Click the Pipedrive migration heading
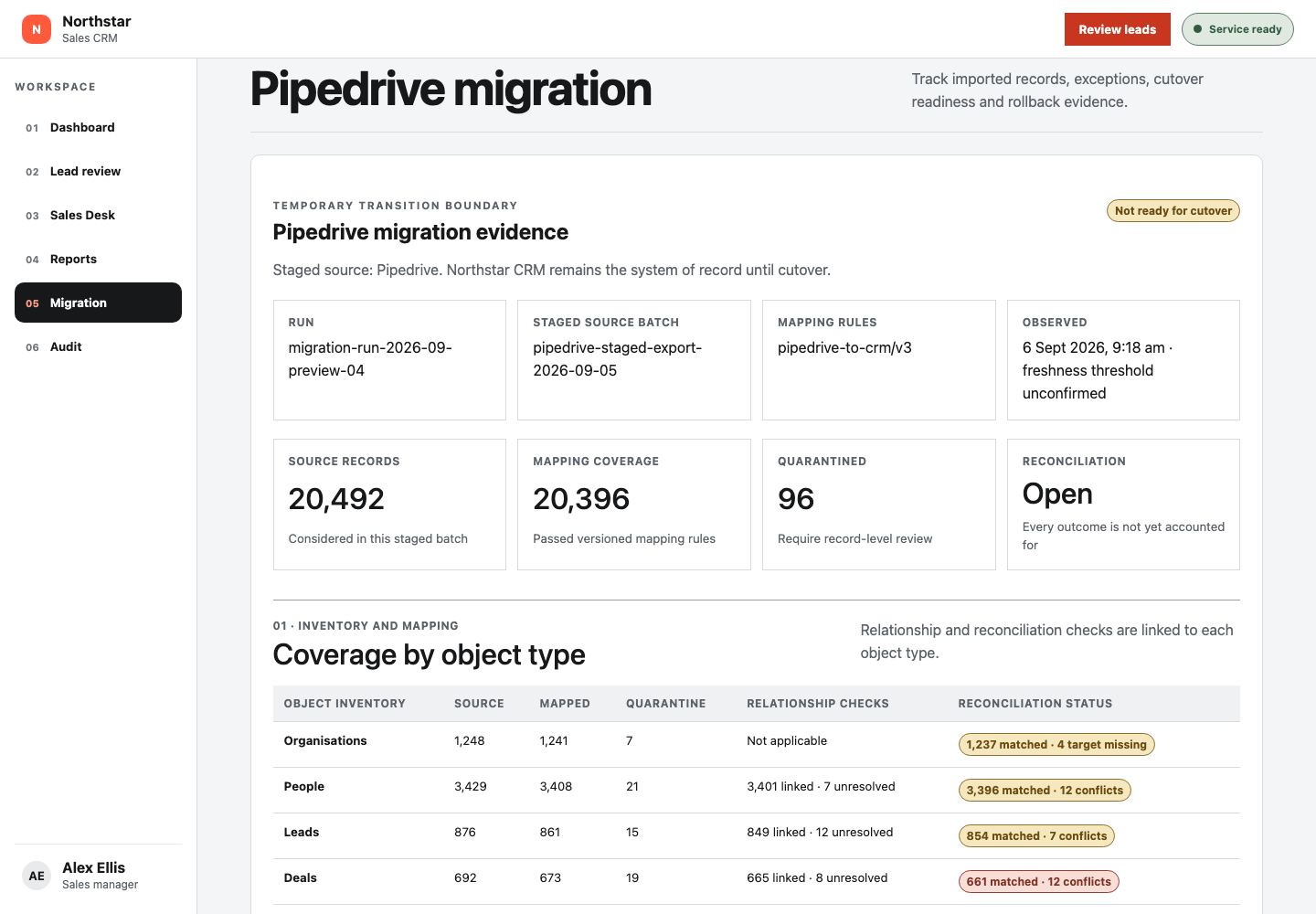The image size is (1316, 914). coord(451,90)
